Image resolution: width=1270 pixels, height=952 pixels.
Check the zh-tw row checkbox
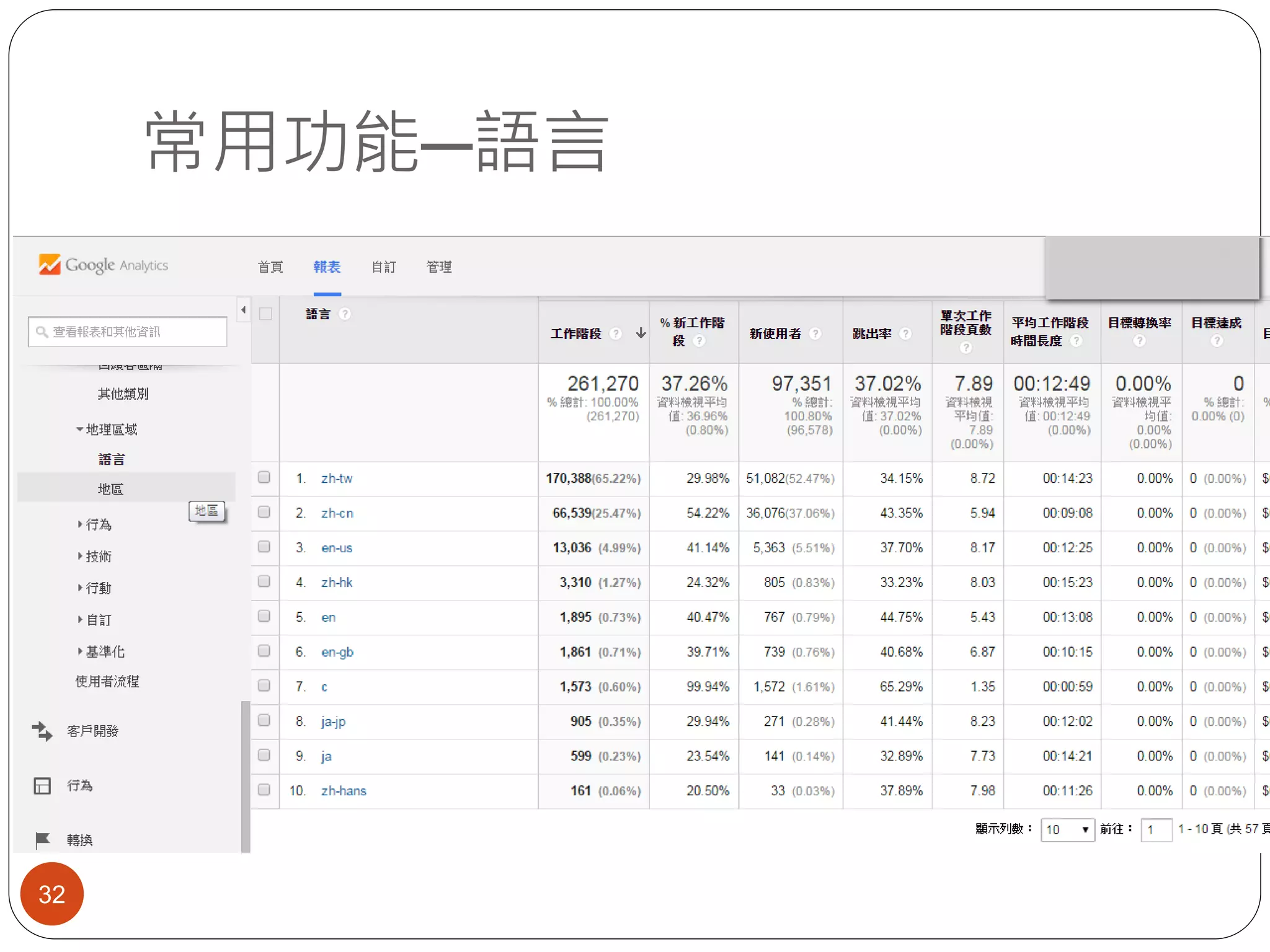tap(264, 477)
